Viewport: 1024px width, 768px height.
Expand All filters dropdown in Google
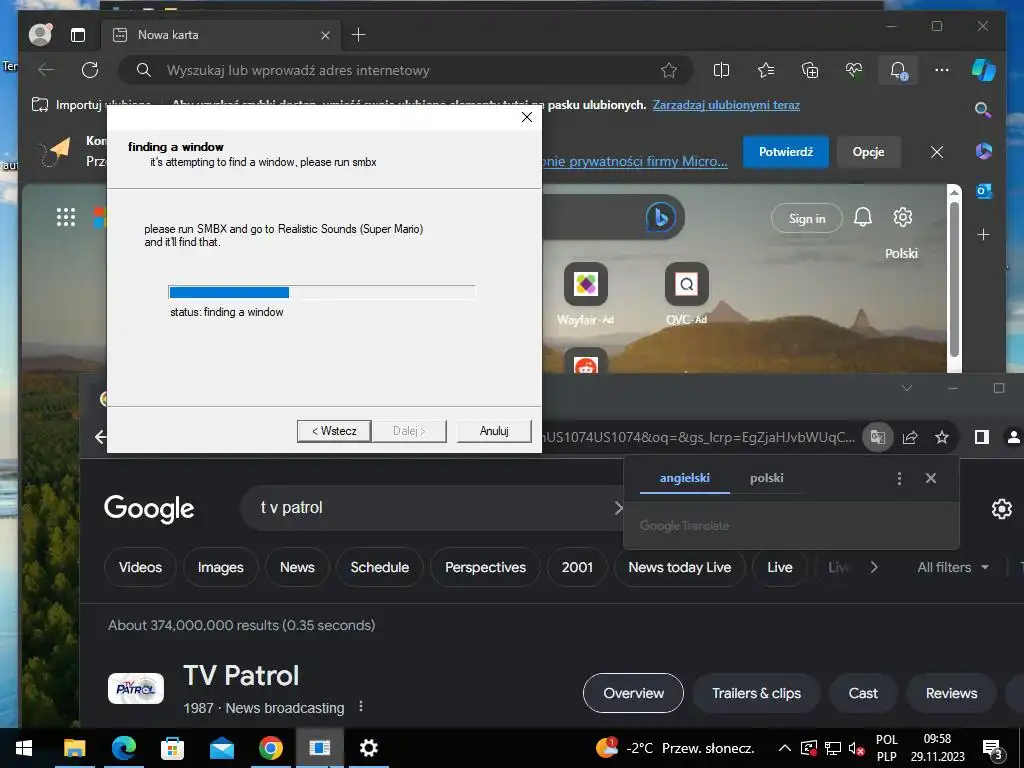tap(953, 567)
